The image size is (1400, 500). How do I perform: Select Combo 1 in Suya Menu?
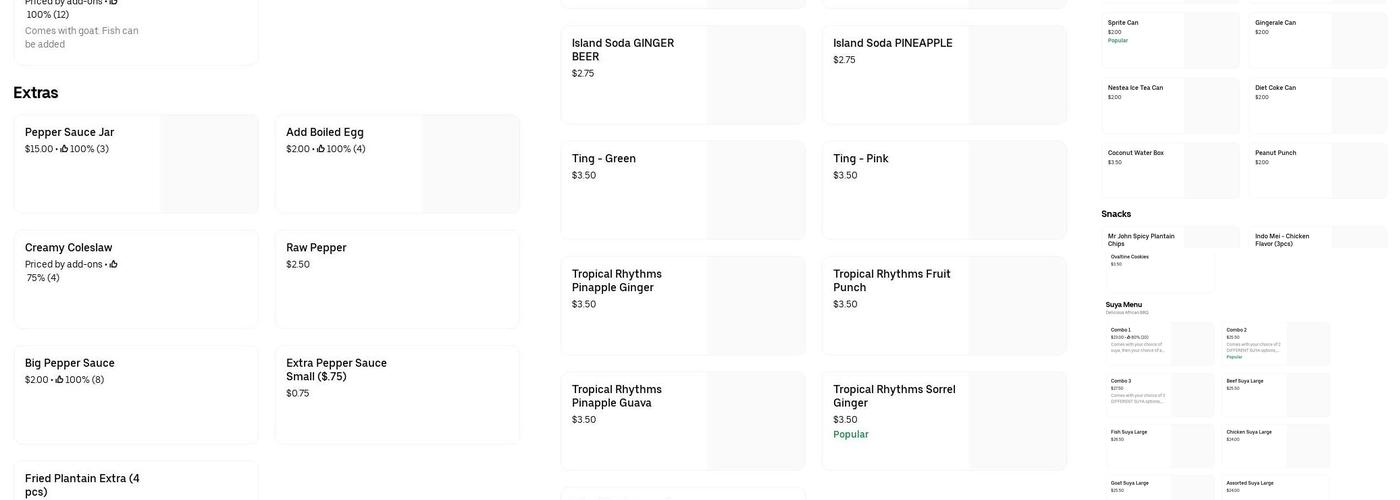coord(1159,343)
